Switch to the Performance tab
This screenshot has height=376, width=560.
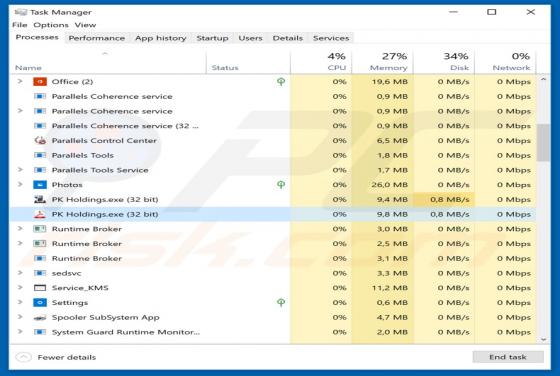96,38
